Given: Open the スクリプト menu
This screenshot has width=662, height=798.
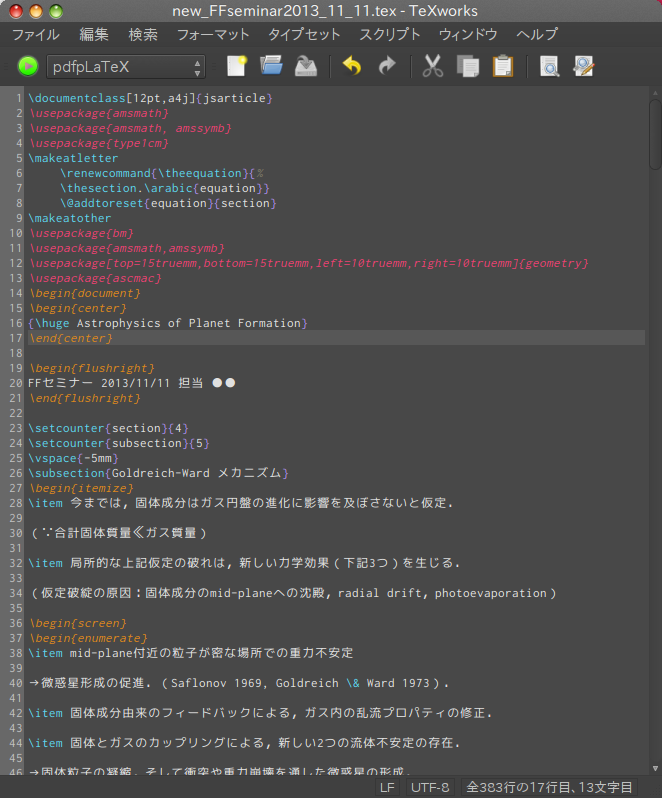Looking at the screenshot, I should tap(390, 35).
